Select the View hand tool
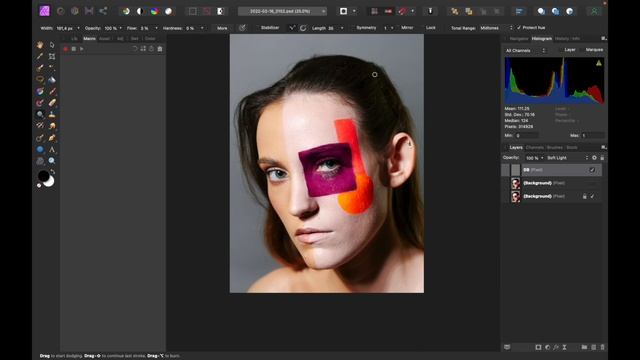The width and height of the screenshot is (640, 360). 40,44
